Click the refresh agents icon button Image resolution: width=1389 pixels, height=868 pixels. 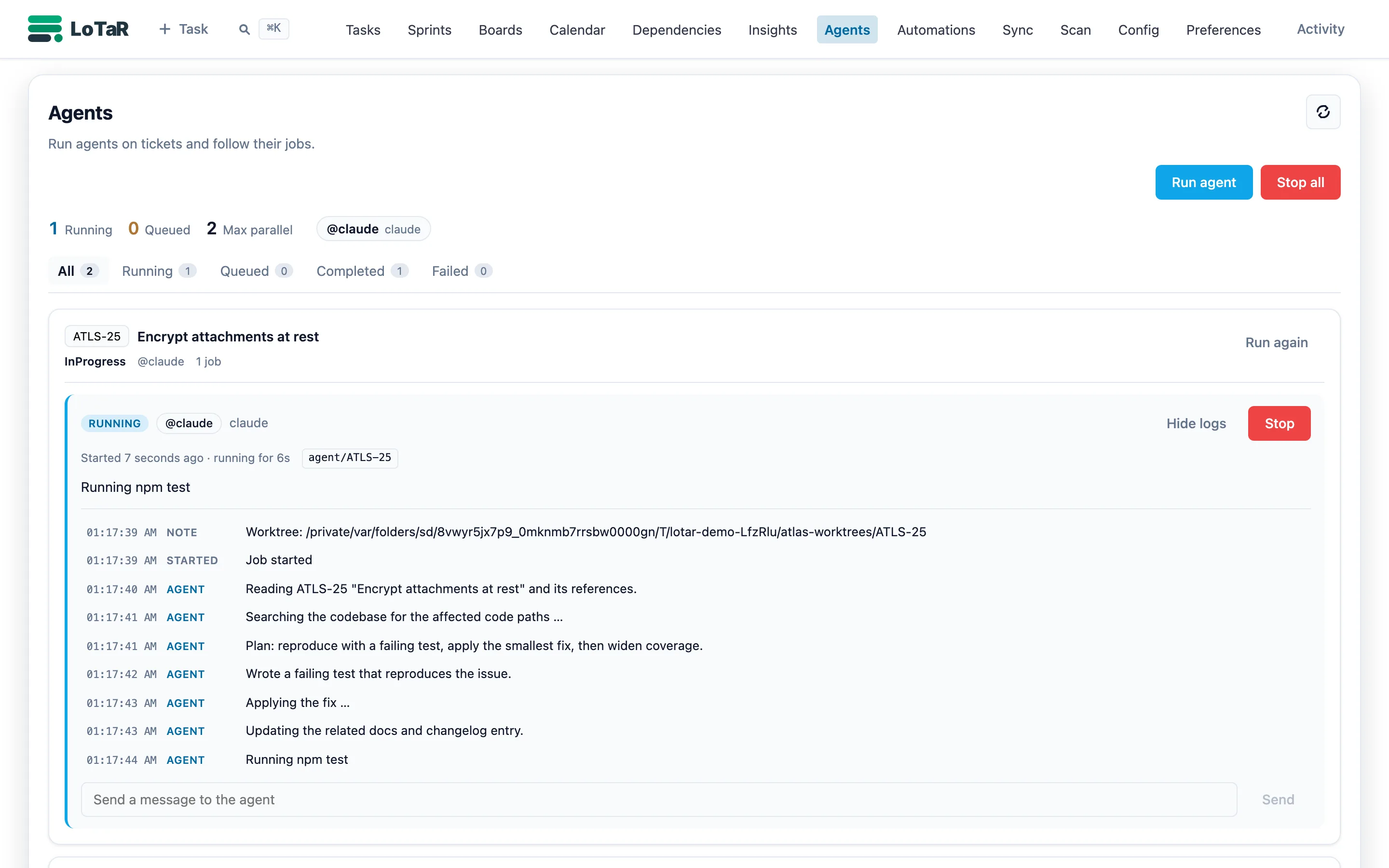click(x=1323, y=112)
